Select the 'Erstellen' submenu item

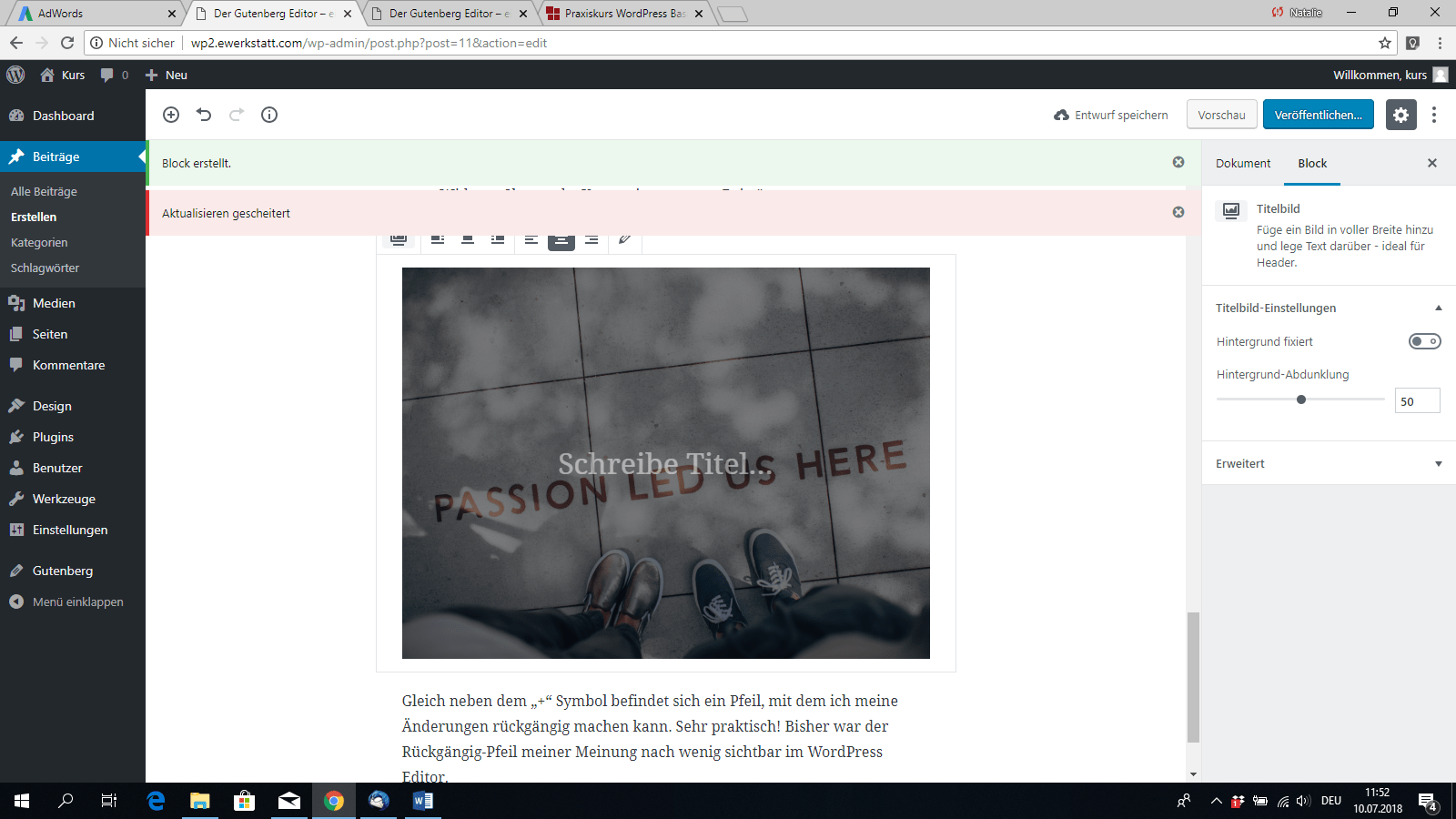tap(34, 217)
